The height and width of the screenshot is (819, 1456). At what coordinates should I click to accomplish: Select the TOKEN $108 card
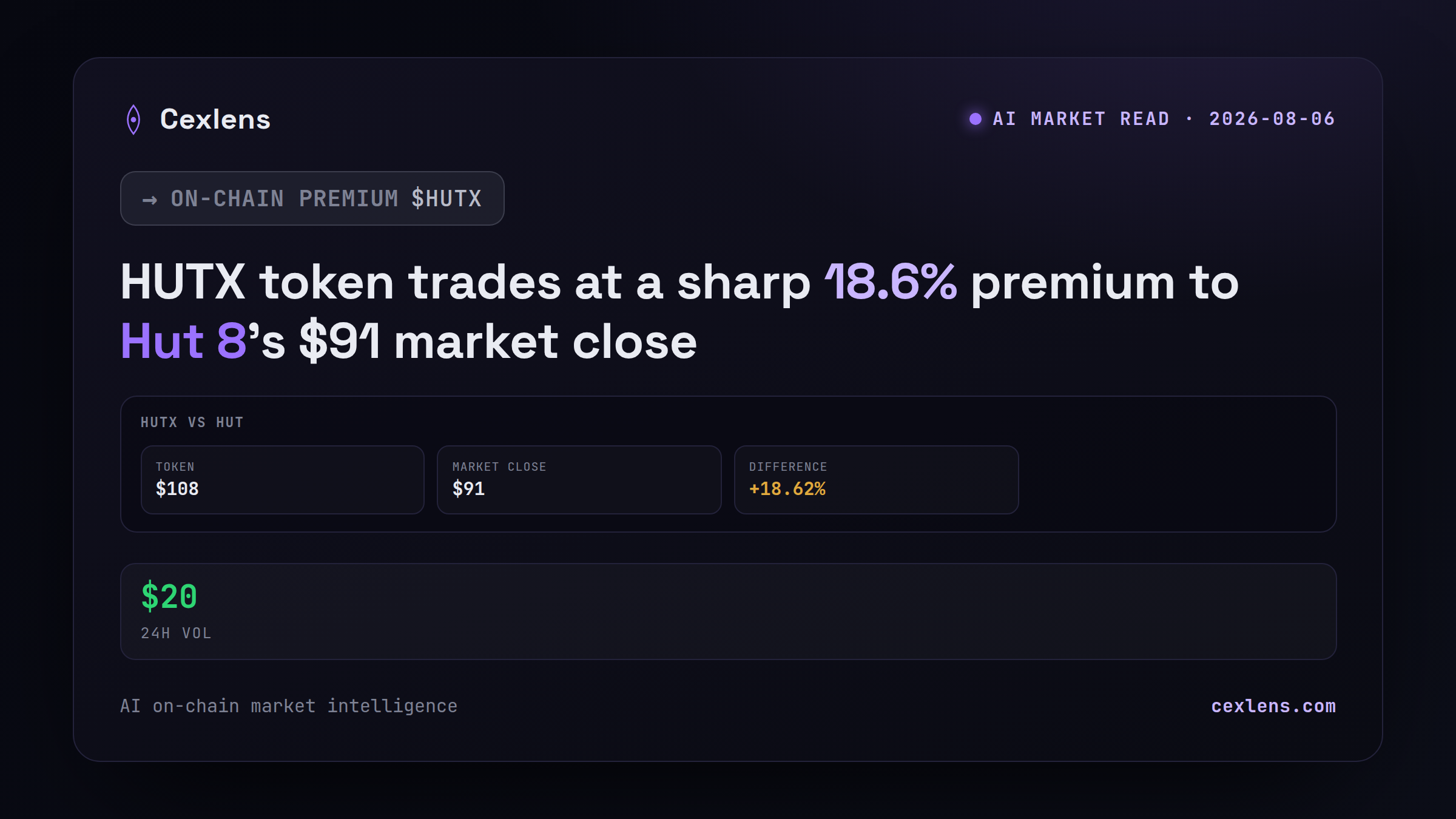283,480
